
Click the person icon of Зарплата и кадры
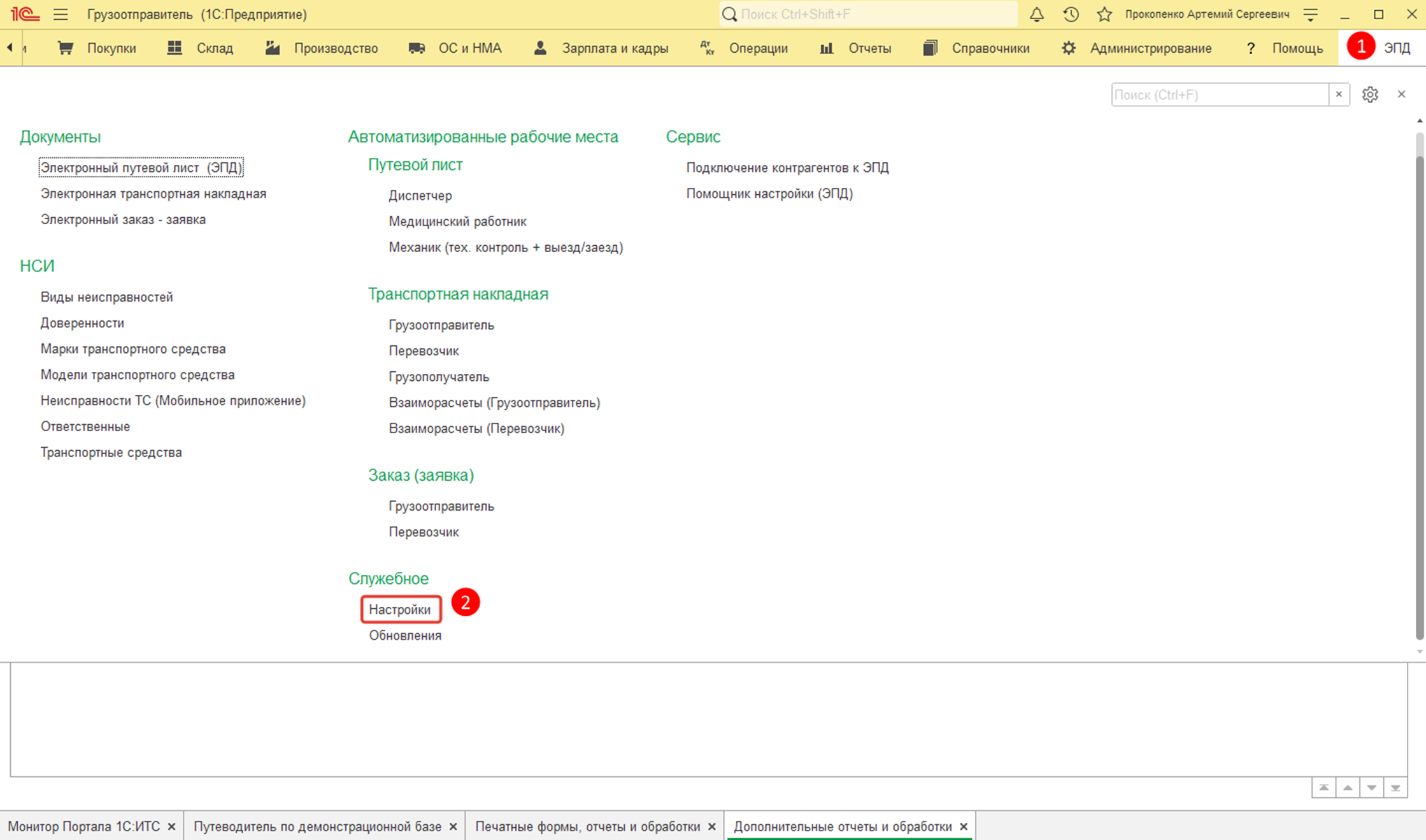(540, 48)
